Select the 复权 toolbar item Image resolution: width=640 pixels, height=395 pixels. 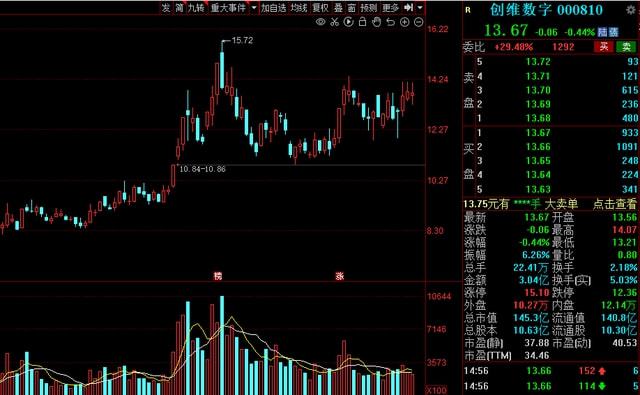(x=320, y=8)
